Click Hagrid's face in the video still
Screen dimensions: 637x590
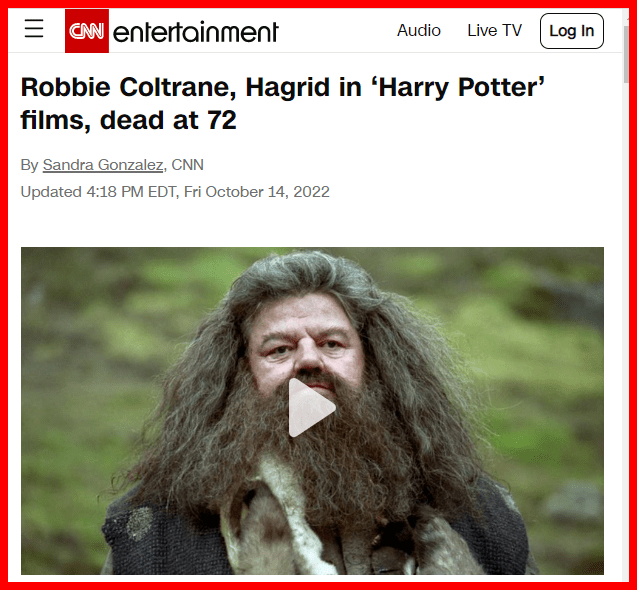click(x=306, y=345)
